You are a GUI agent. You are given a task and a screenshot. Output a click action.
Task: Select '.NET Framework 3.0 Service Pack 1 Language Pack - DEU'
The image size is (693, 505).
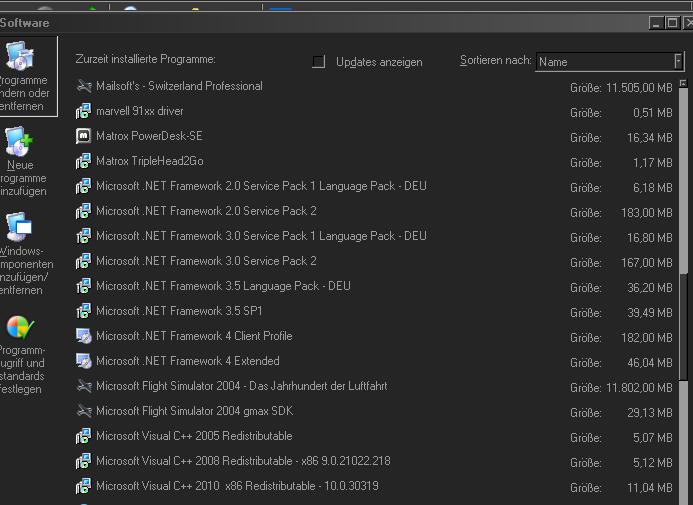point(262,236)
